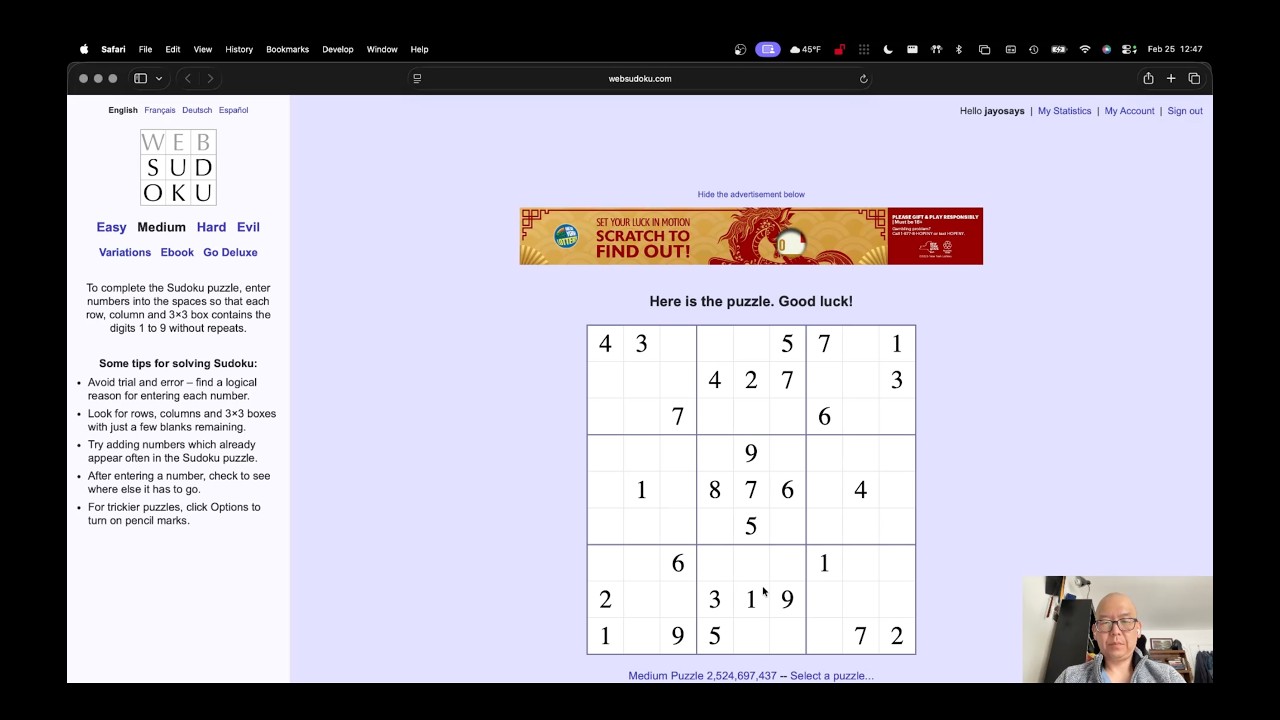
Task: Go forward with the right chevron
Action: pyautogui.click(x=210, y=78)
